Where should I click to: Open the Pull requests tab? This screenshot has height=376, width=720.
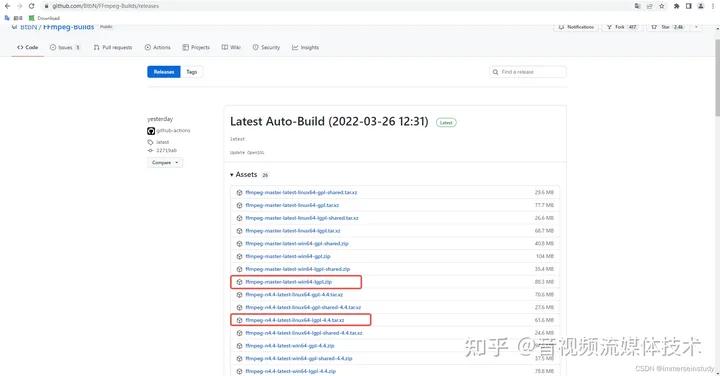113,47
